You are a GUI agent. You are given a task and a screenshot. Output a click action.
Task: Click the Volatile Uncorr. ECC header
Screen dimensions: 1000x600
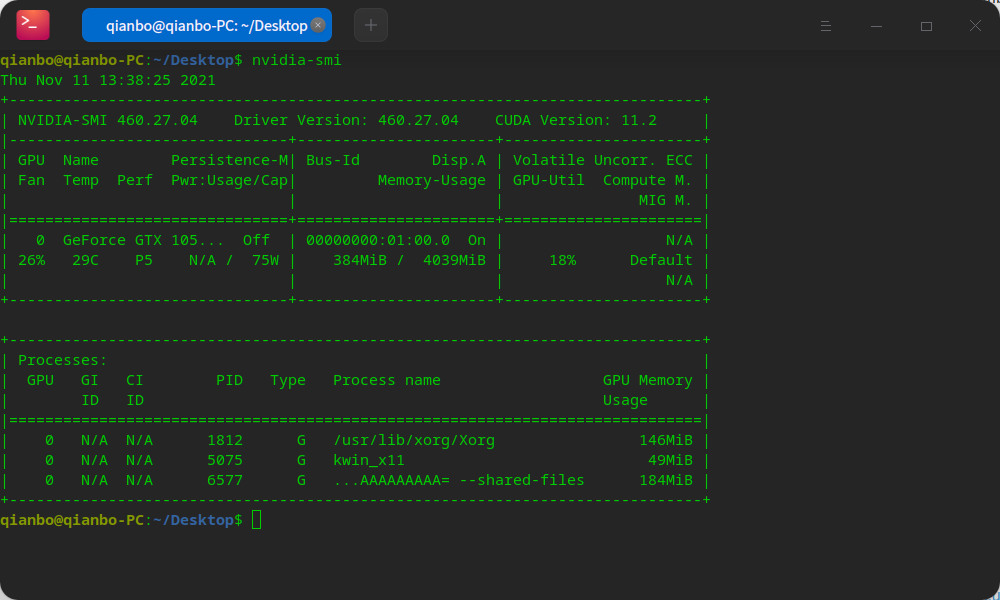pyautogui.click(x=603, y=160)
